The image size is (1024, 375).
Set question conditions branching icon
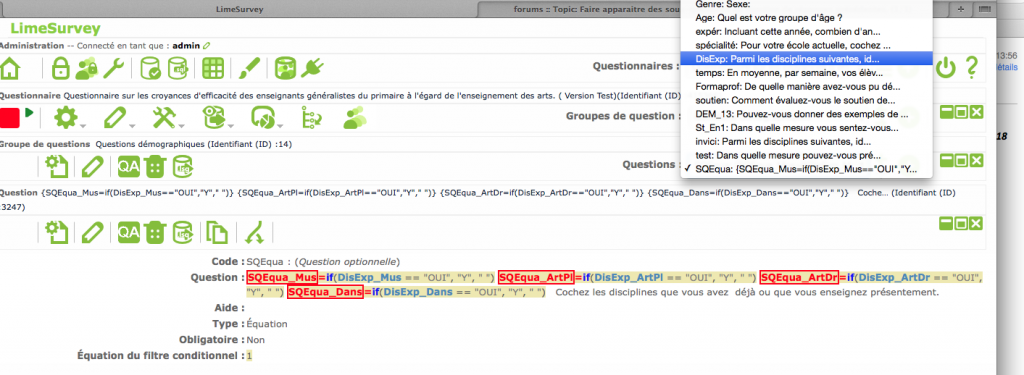coord(254,232)
